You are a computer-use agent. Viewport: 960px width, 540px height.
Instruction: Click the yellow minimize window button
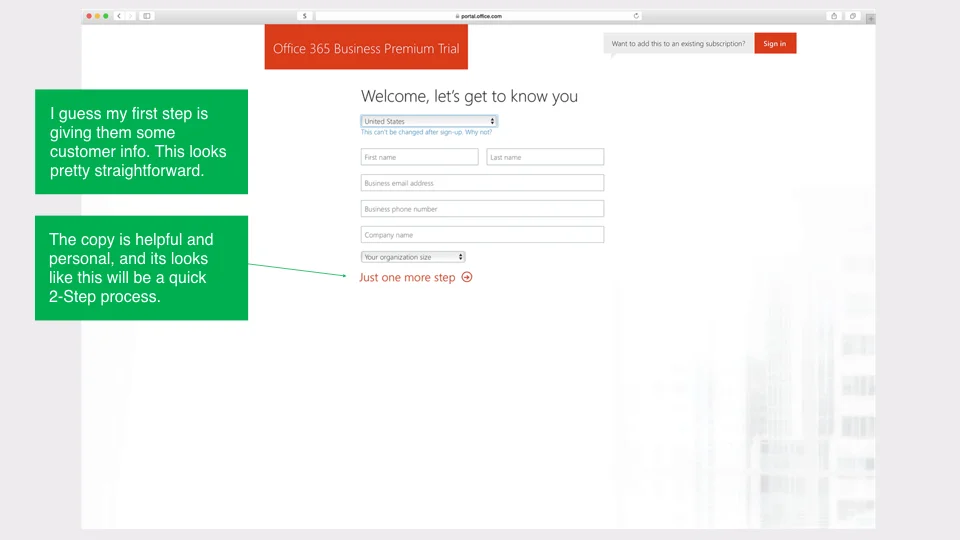click(97, 16)
